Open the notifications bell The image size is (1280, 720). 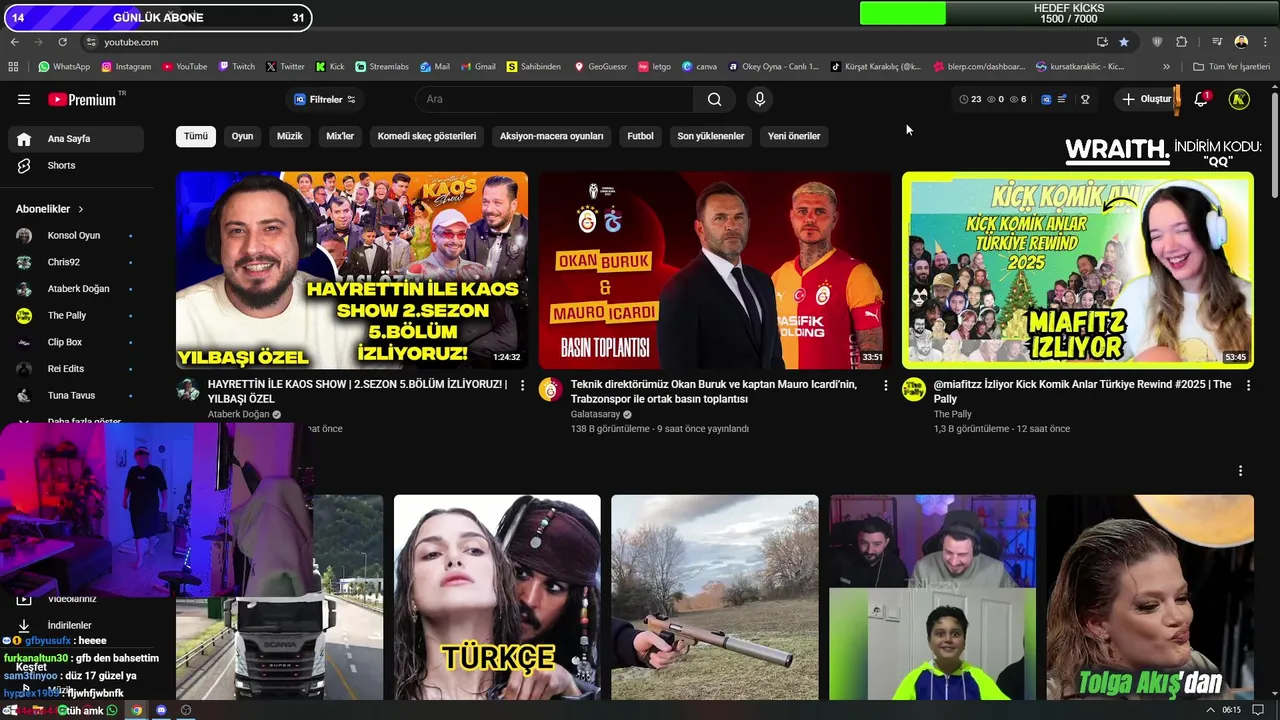1201,99
